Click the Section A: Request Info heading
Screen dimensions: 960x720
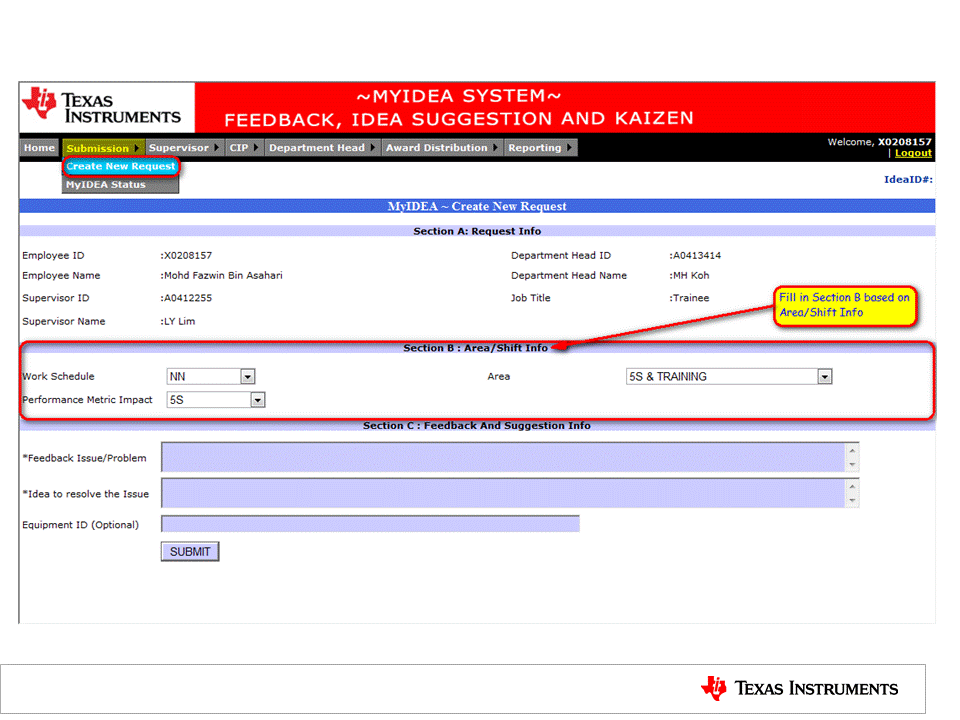[x=477, y=231]
